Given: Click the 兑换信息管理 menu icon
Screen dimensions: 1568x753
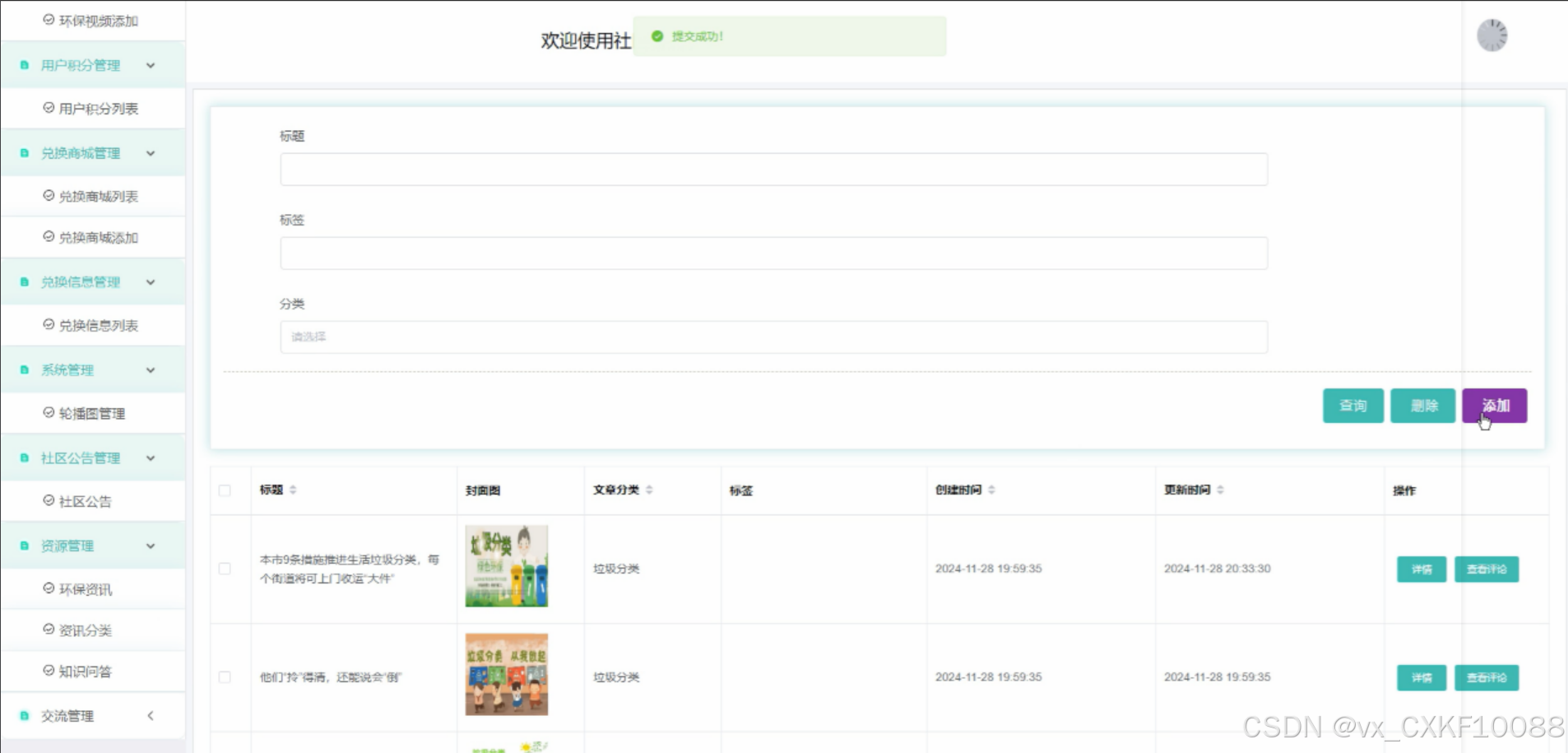Looking at the screenshot, I should pos(25,282).
